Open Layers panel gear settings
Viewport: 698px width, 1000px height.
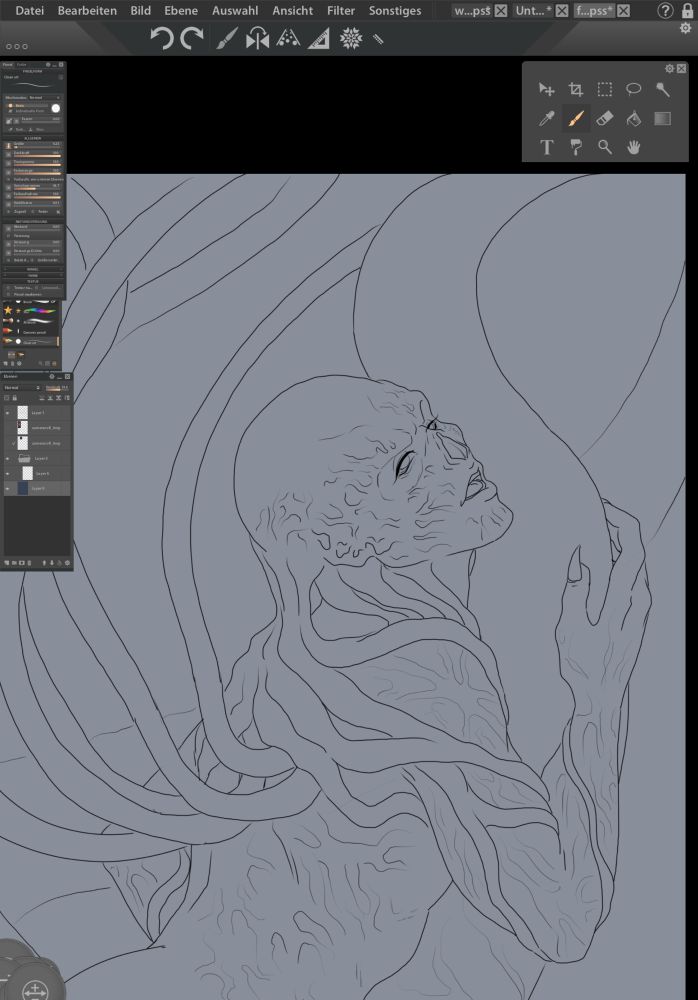point(52,376)
